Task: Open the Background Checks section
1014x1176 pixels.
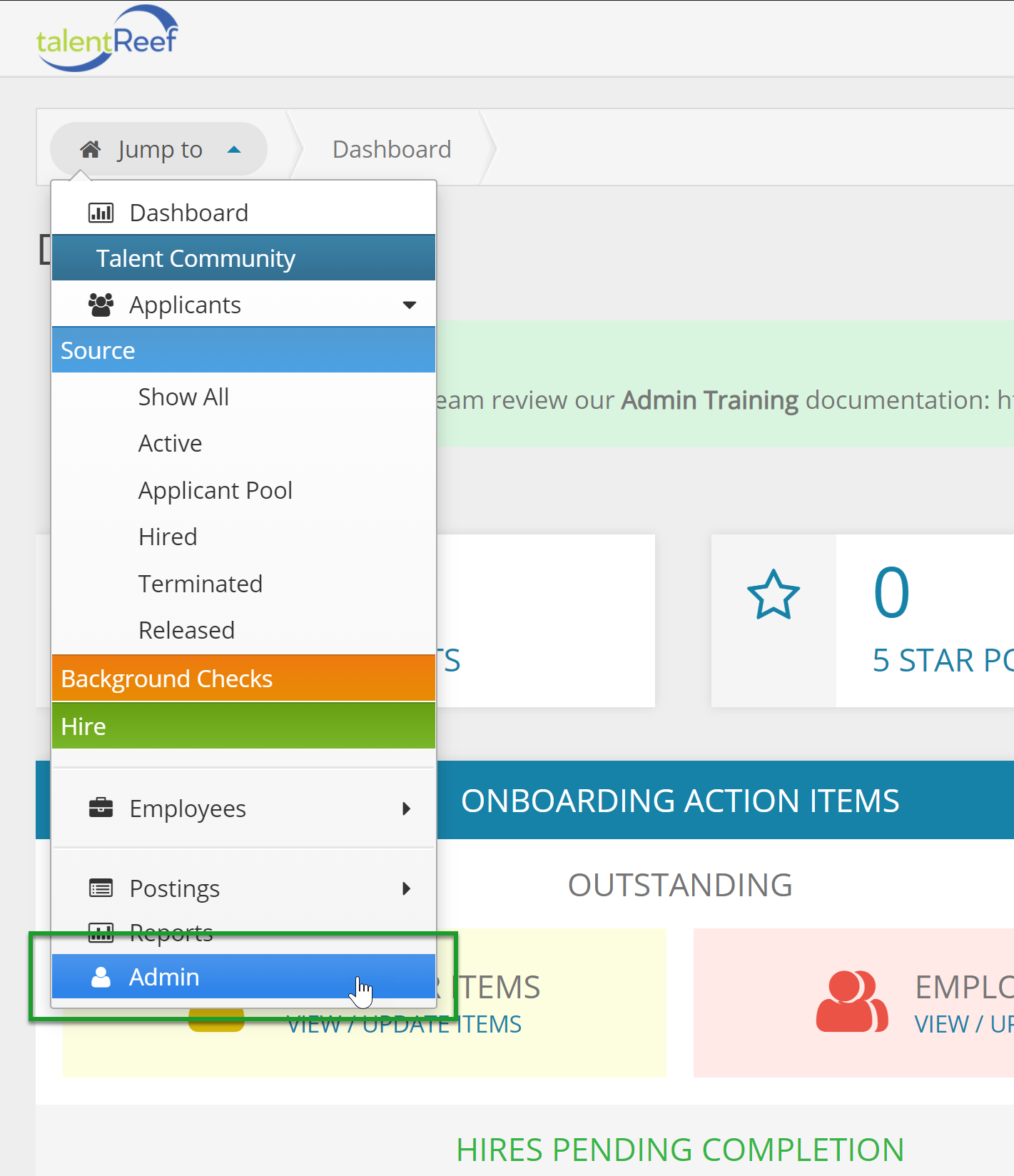Action: pos(167,679)
